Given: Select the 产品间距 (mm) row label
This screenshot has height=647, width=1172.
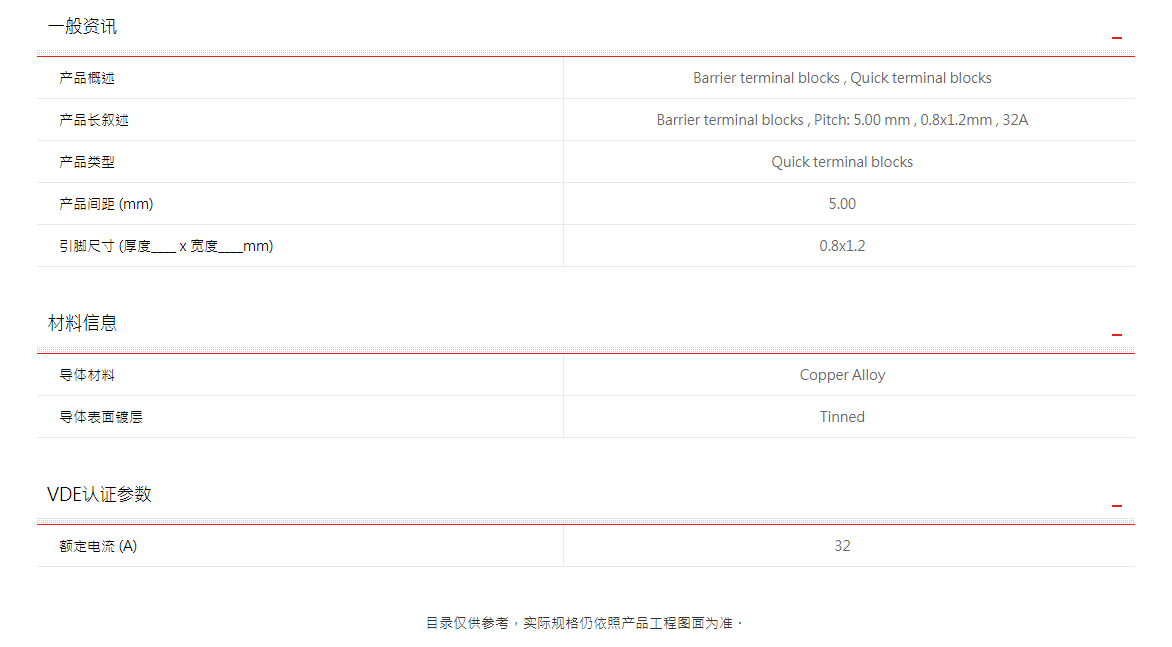Looking at the screenshot, I should pyautogui.click(x=106, y=204).
